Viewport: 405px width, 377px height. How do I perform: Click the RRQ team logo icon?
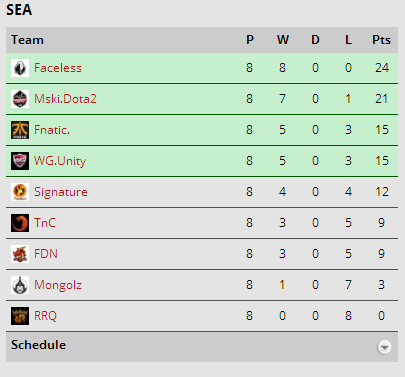[x=20, y=316]
